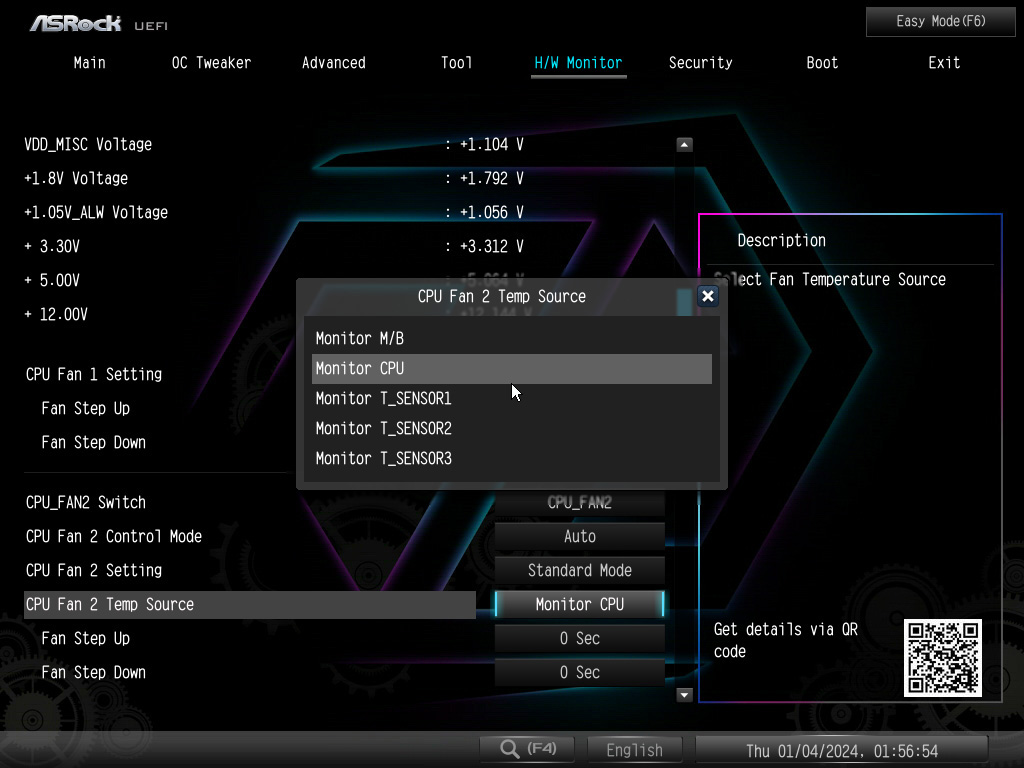
Task: Click the + 12.00V row
Action: [56, 314]
